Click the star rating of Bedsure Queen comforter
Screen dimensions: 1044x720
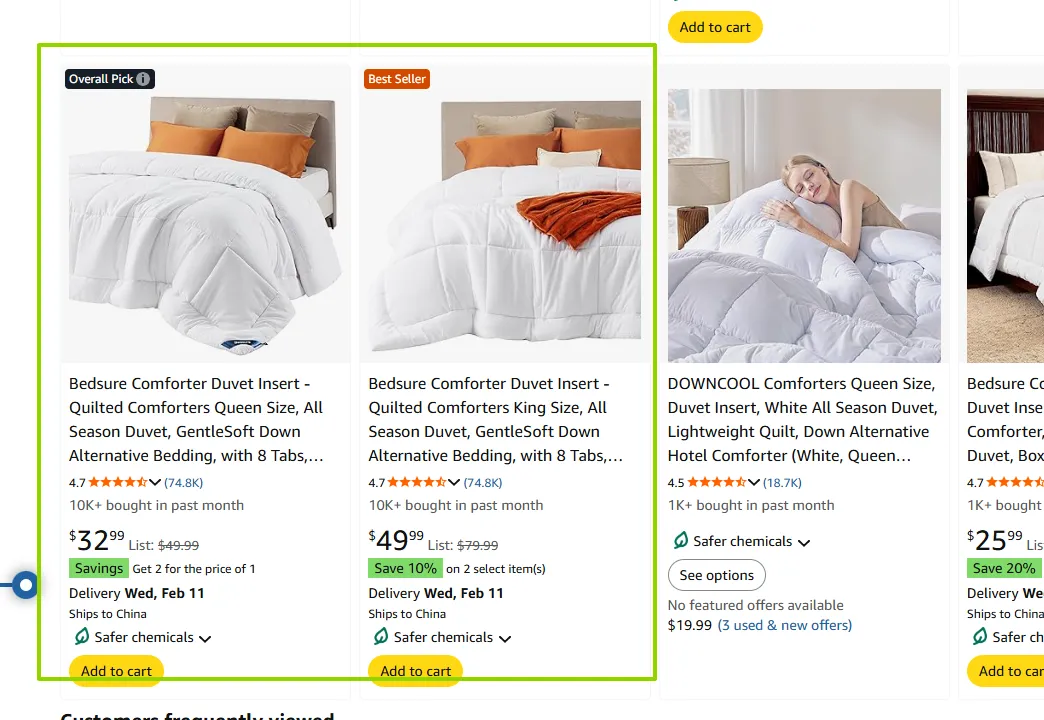tap(118, 482)
